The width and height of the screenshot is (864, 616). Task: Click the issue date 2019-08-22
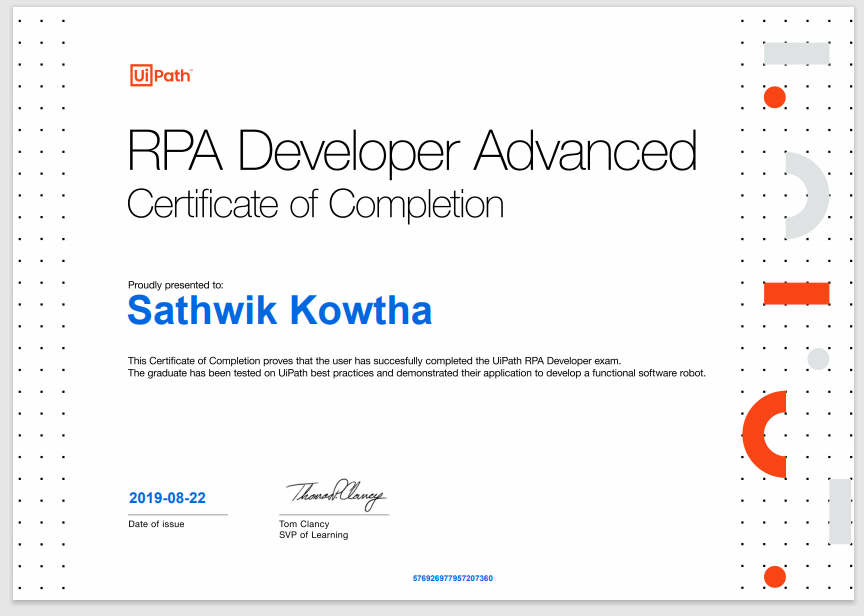tap(167, 497)
